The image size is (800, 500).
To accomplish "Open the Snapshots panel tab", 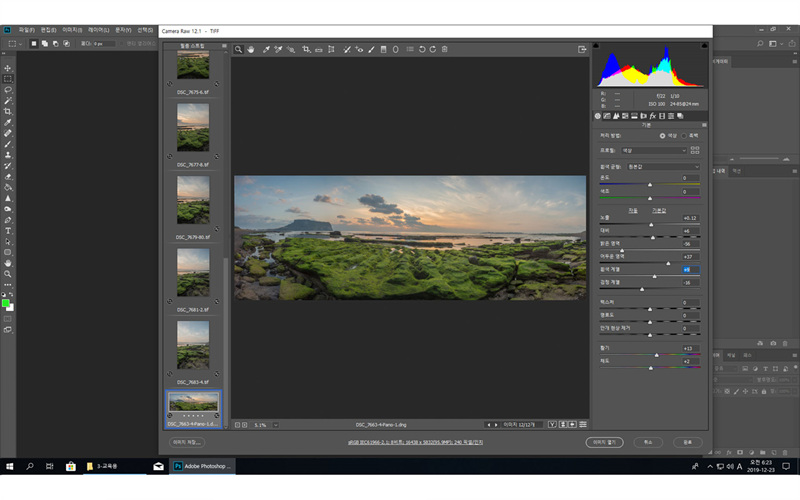I will (680, 116).
